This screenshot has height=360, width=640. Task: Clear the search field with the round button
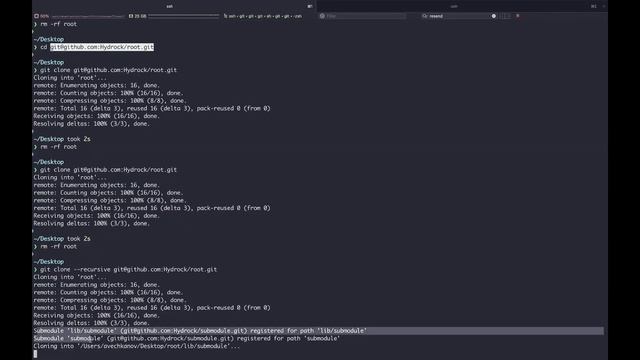click(493, 16)
